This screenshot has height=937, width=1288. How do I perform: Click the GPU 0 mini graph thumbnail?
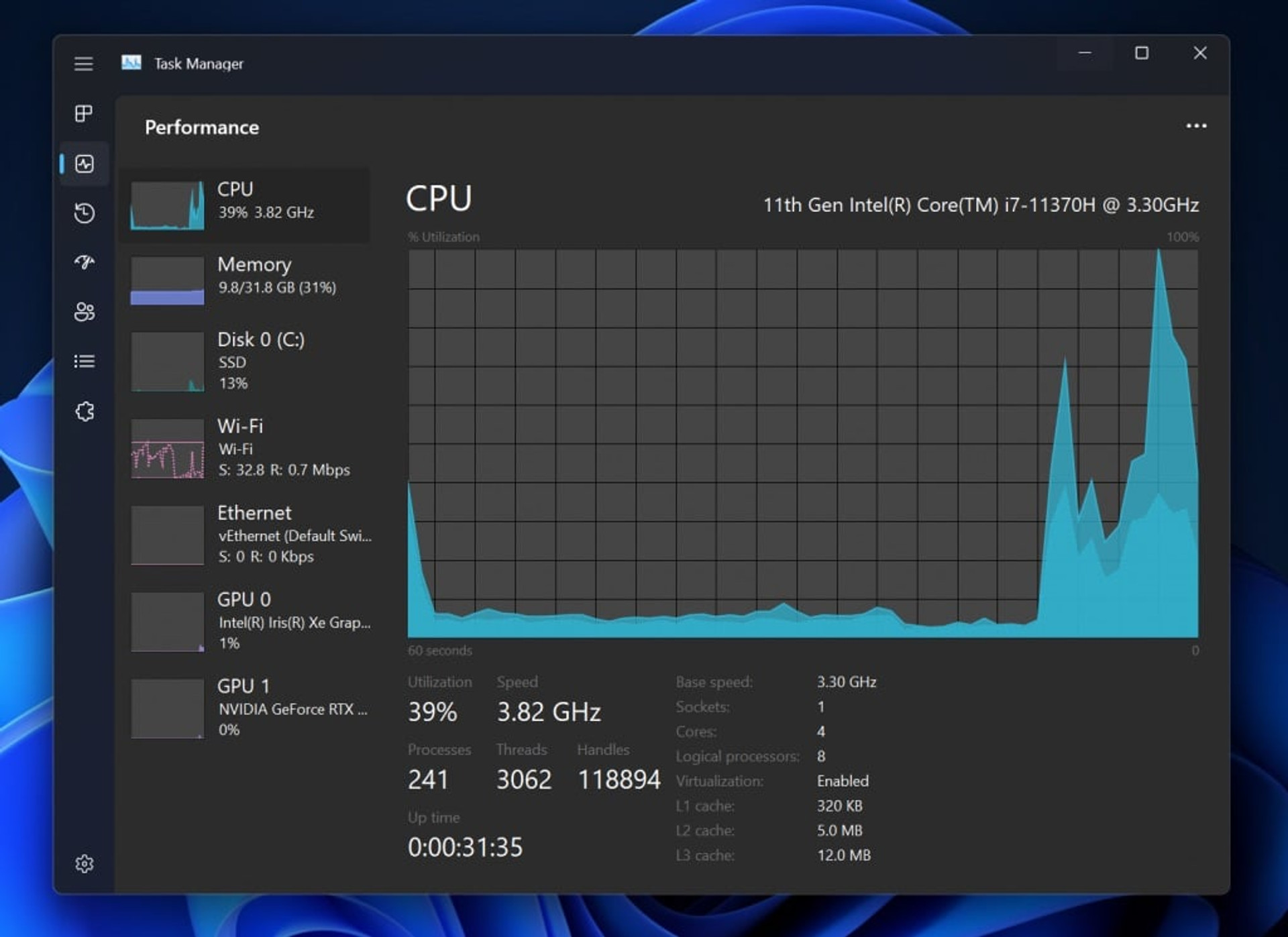(167, 622)
